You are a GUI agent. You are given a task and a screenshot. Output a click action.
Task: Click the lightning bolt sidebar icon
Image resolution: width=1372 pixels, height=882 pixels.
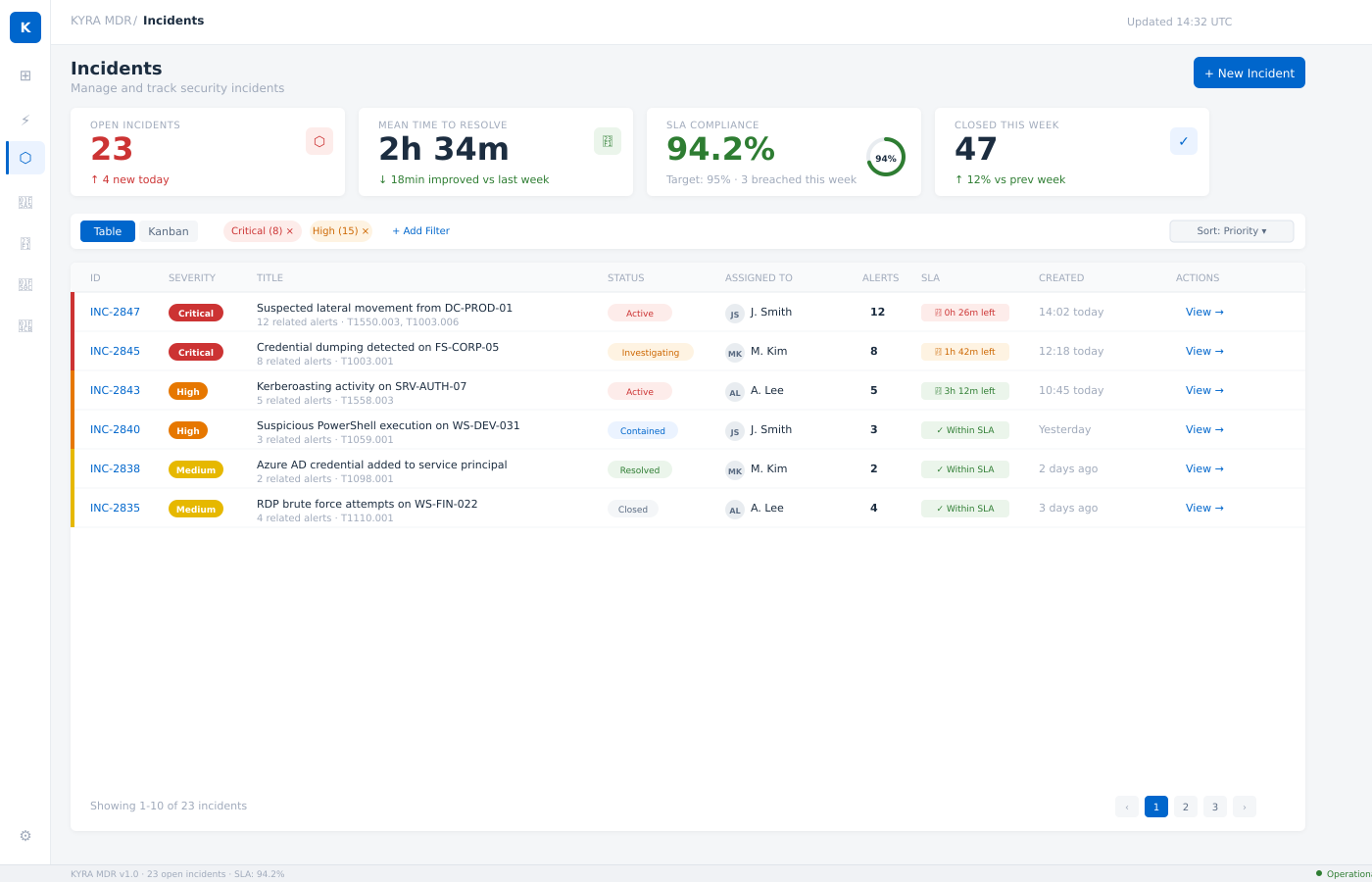[x=25, y=120]
